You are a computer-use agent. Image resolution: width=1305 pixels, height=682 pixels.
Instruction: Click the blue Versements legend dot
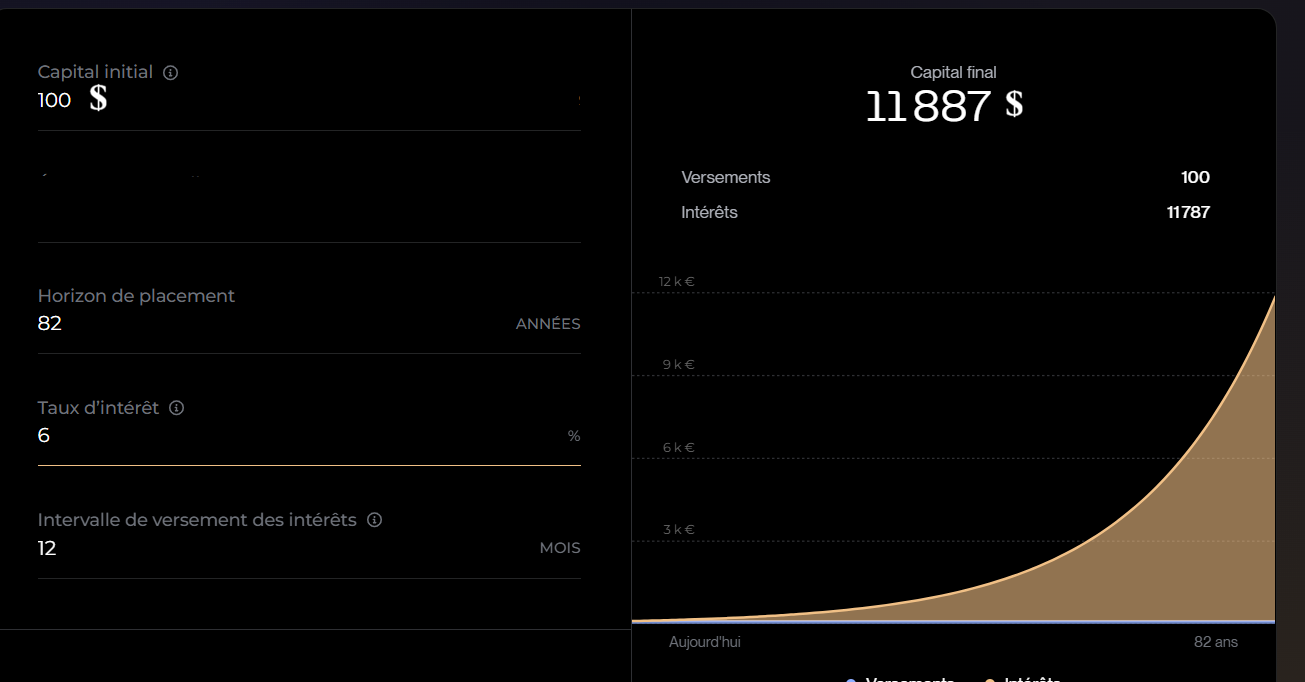(851, 680)
